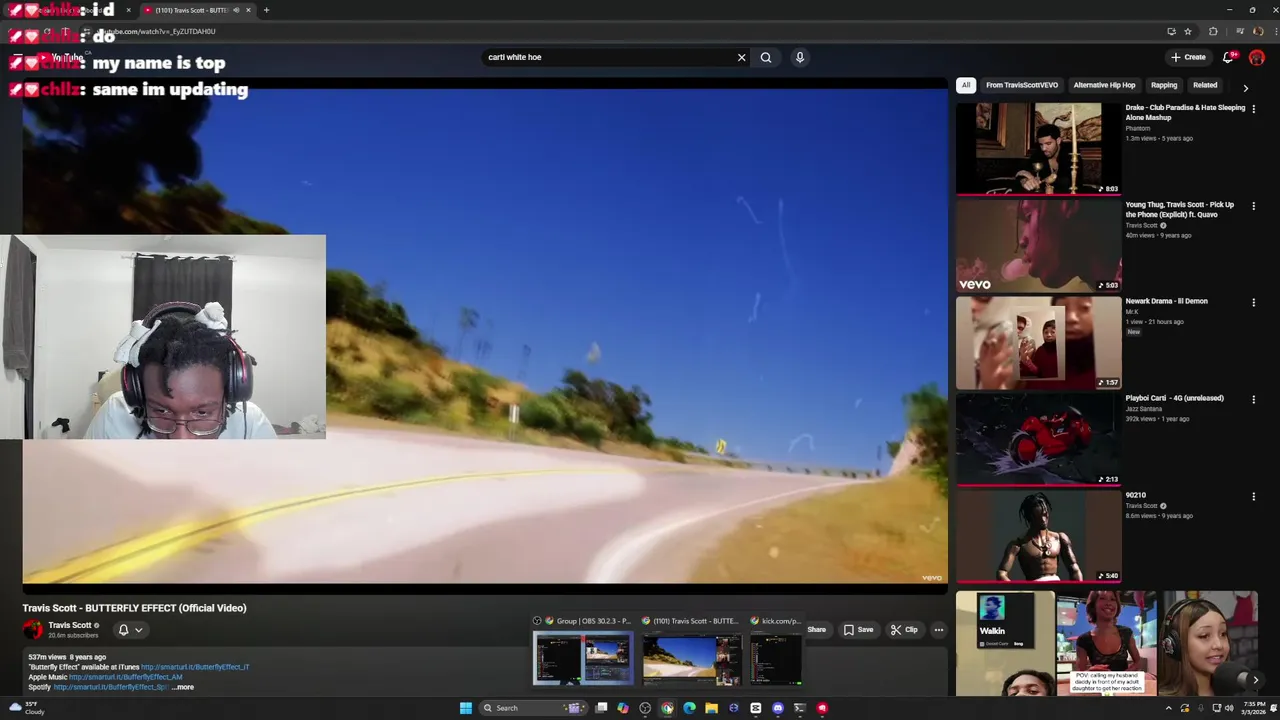Clear the YouTube search box text
This screenshot has height=720, width=1280.
coord(741,57)
